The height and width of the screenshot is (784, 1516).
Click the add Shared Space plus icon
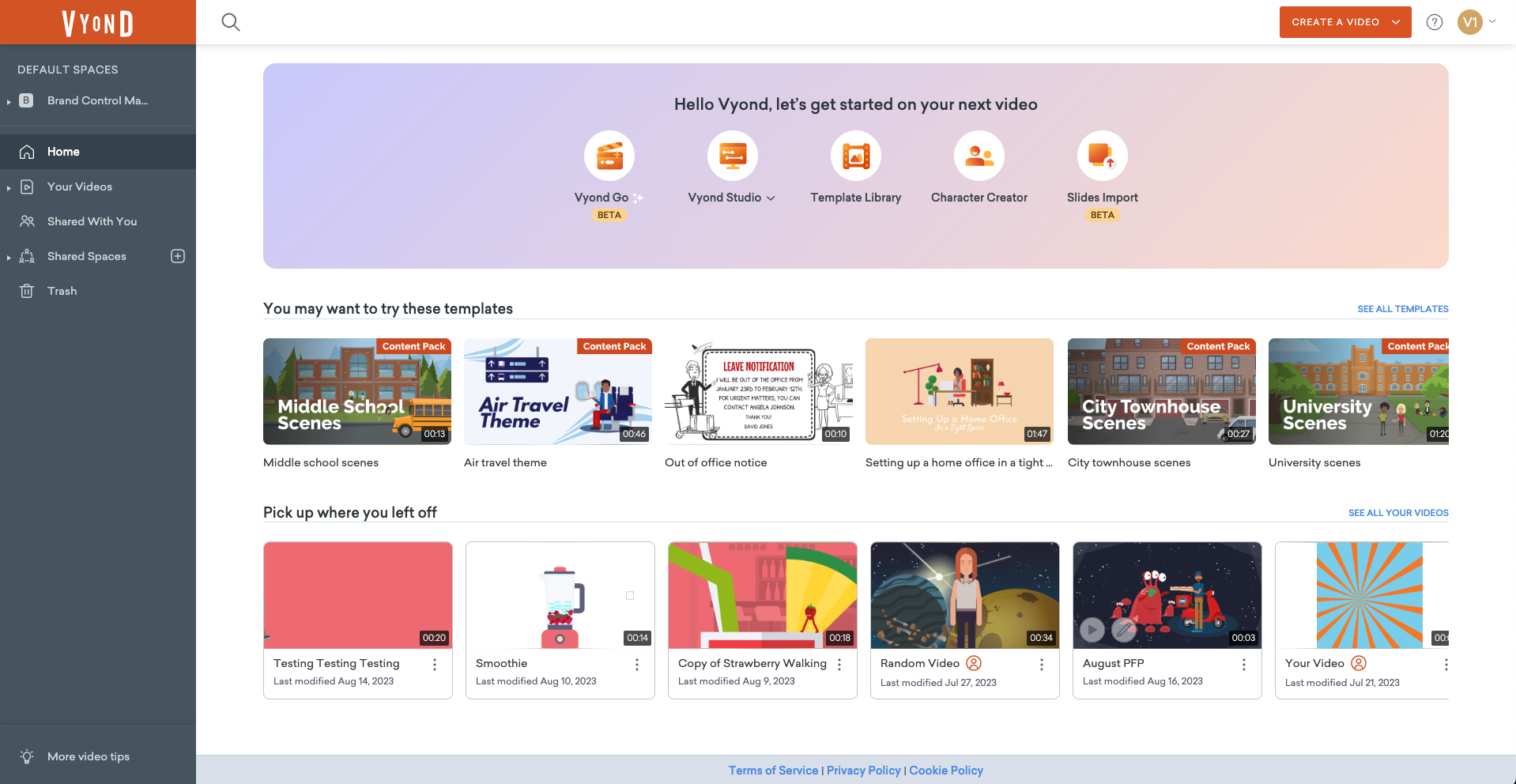click(x=178, y=256)
